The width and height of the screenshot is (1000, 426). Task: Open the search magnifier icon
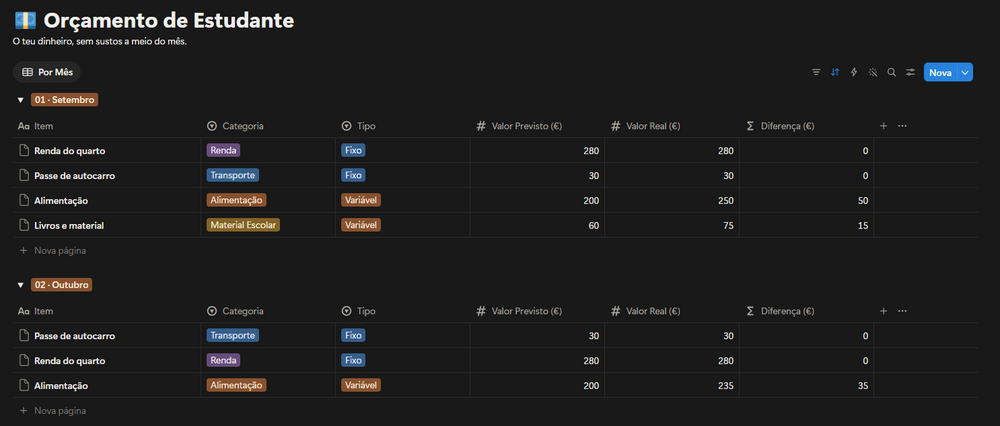892,73
